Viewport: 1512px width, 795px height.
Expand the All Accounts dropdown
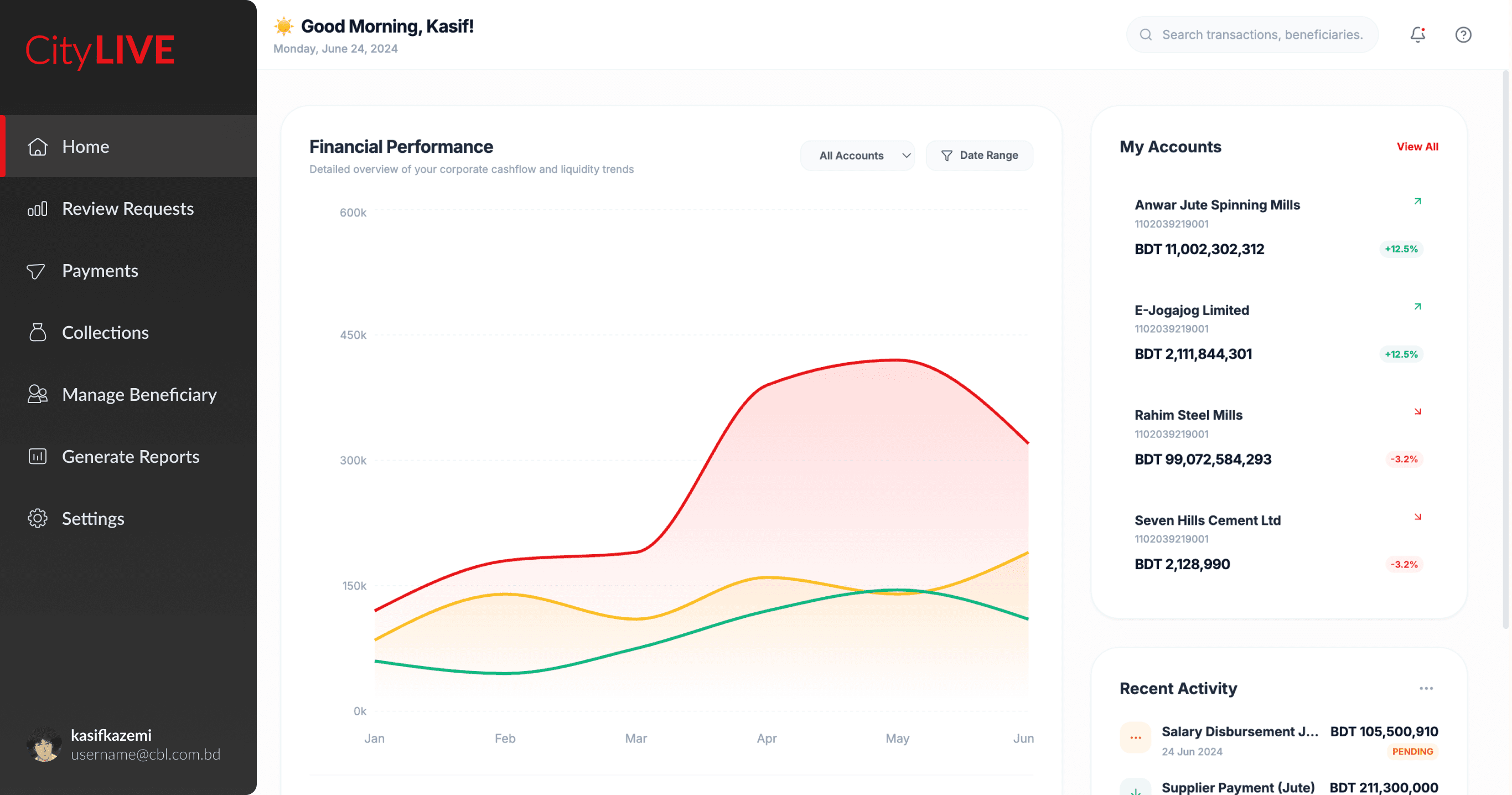(857, 156)
